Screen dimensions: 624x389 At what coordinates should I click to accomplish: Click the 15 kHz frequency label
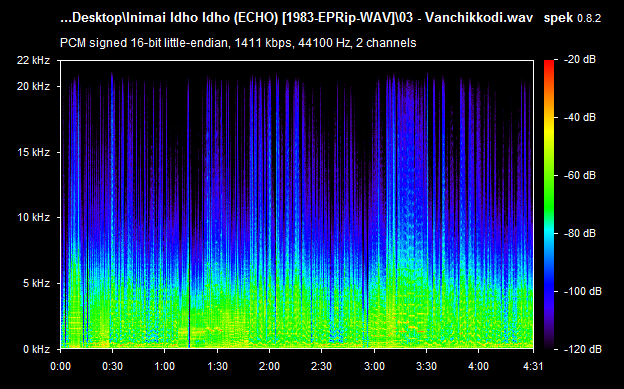click(33, 152)
